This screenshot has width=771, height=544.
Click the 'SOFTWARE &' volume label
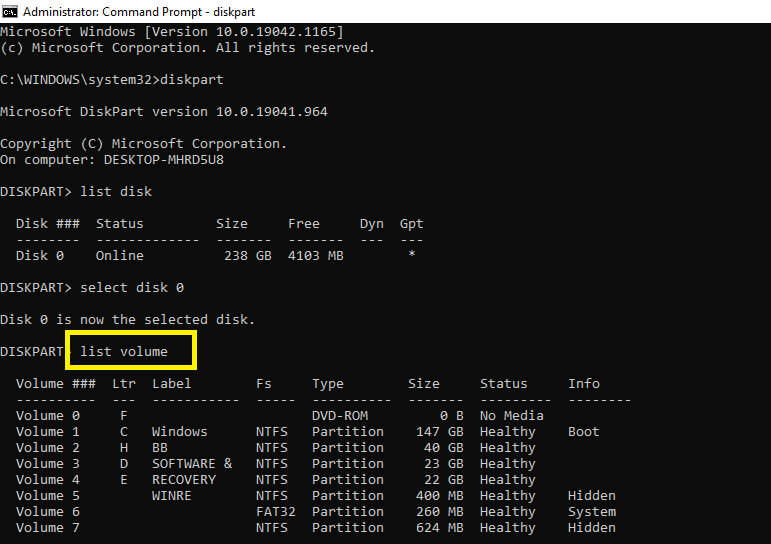pyautogui.click(x=192, y=464)
